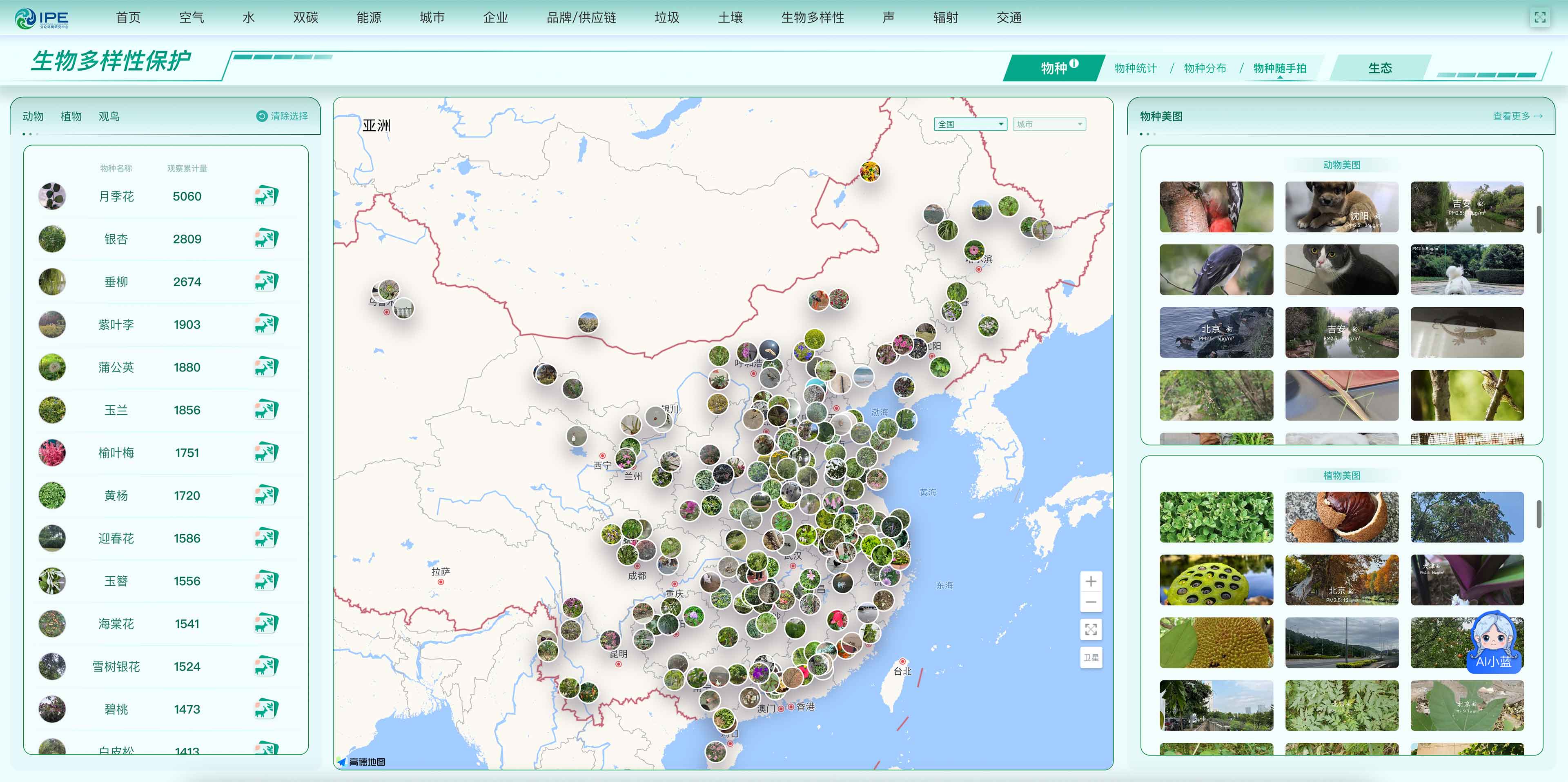Open the 城市 city dropdown
The height and width of the screenshot is (782, 1568).
click(x=1049, y=124)
